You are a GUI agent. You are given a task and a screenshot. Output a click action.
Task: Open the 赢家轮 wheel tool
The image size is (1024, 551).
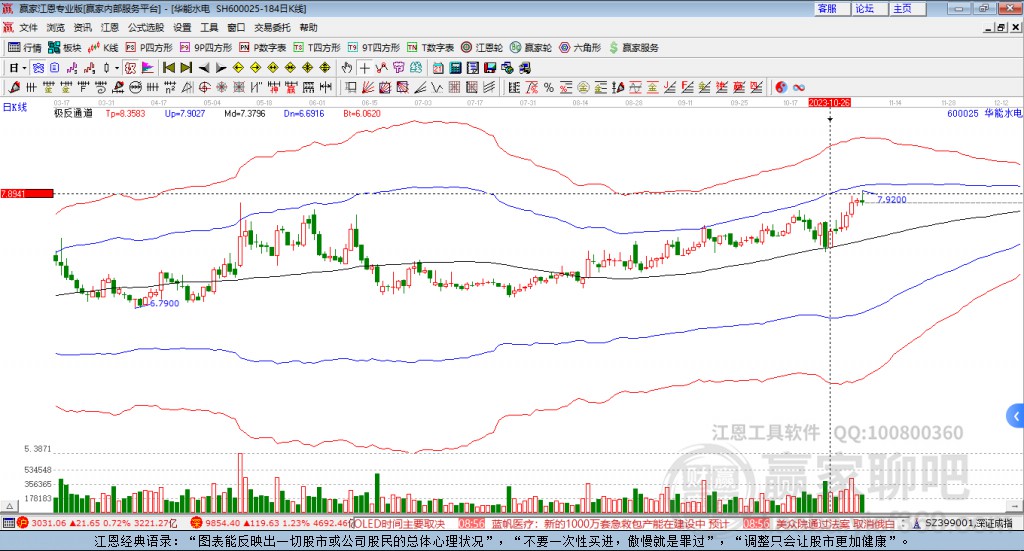click(x=531, y=48)
